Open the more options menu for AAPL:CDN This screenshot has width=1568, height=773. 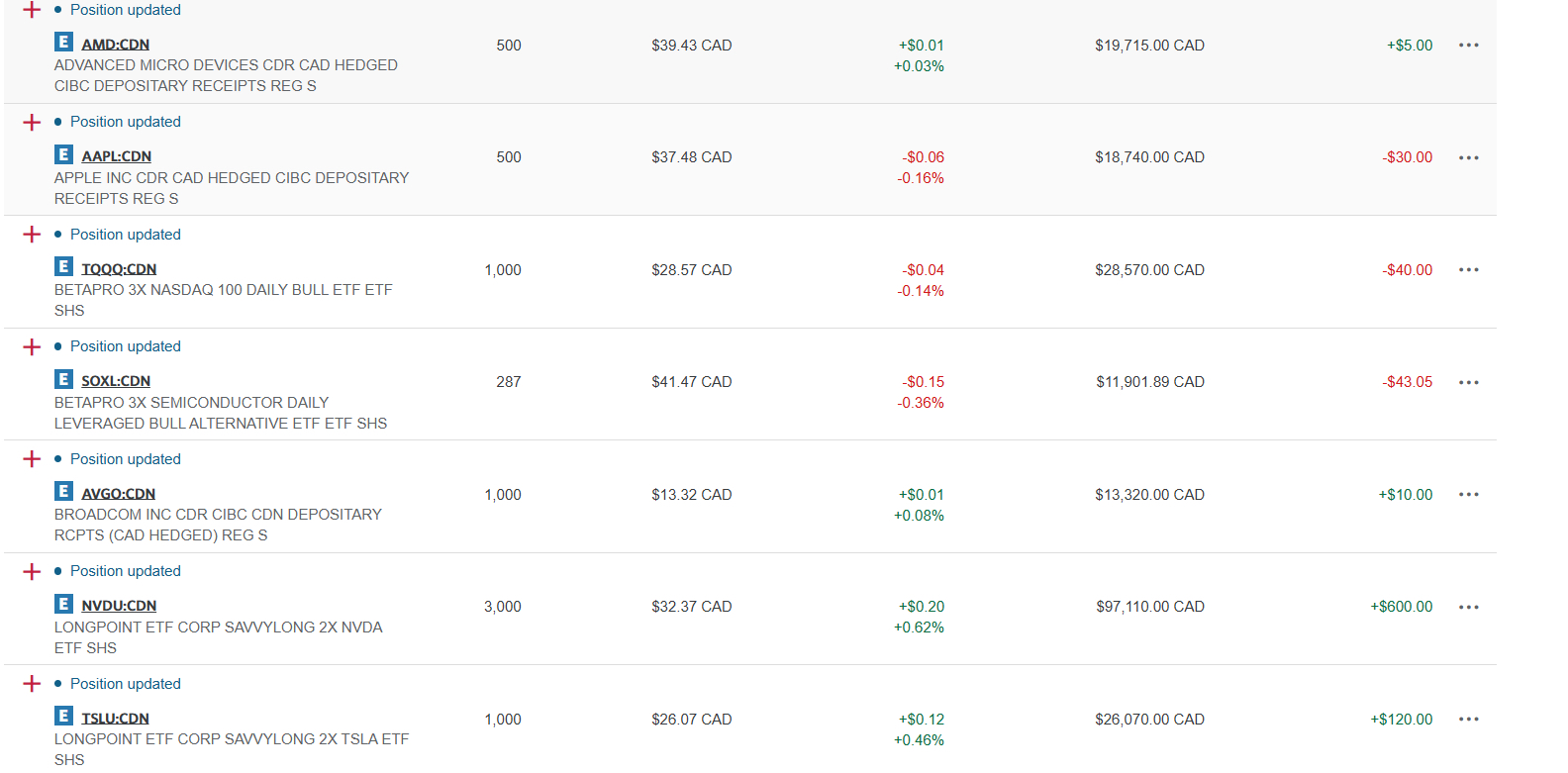pyautogui.click(x=1468, y=157)
